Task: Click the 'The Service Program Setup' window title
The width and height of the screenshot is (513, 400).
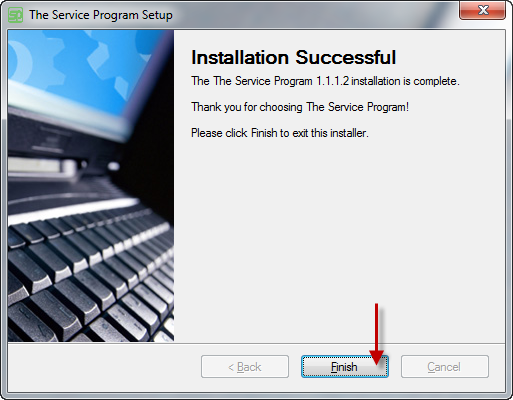Action: pos(101,15)
